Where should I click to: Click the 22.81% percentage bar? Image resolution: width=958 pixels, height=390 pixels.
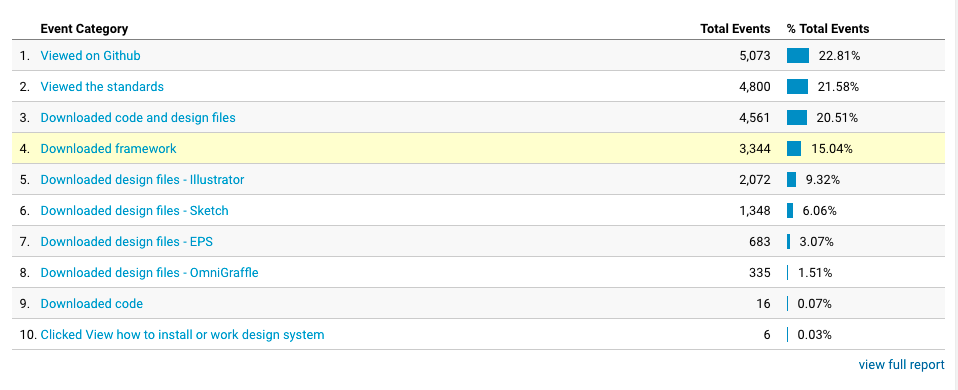coord(798,56)
